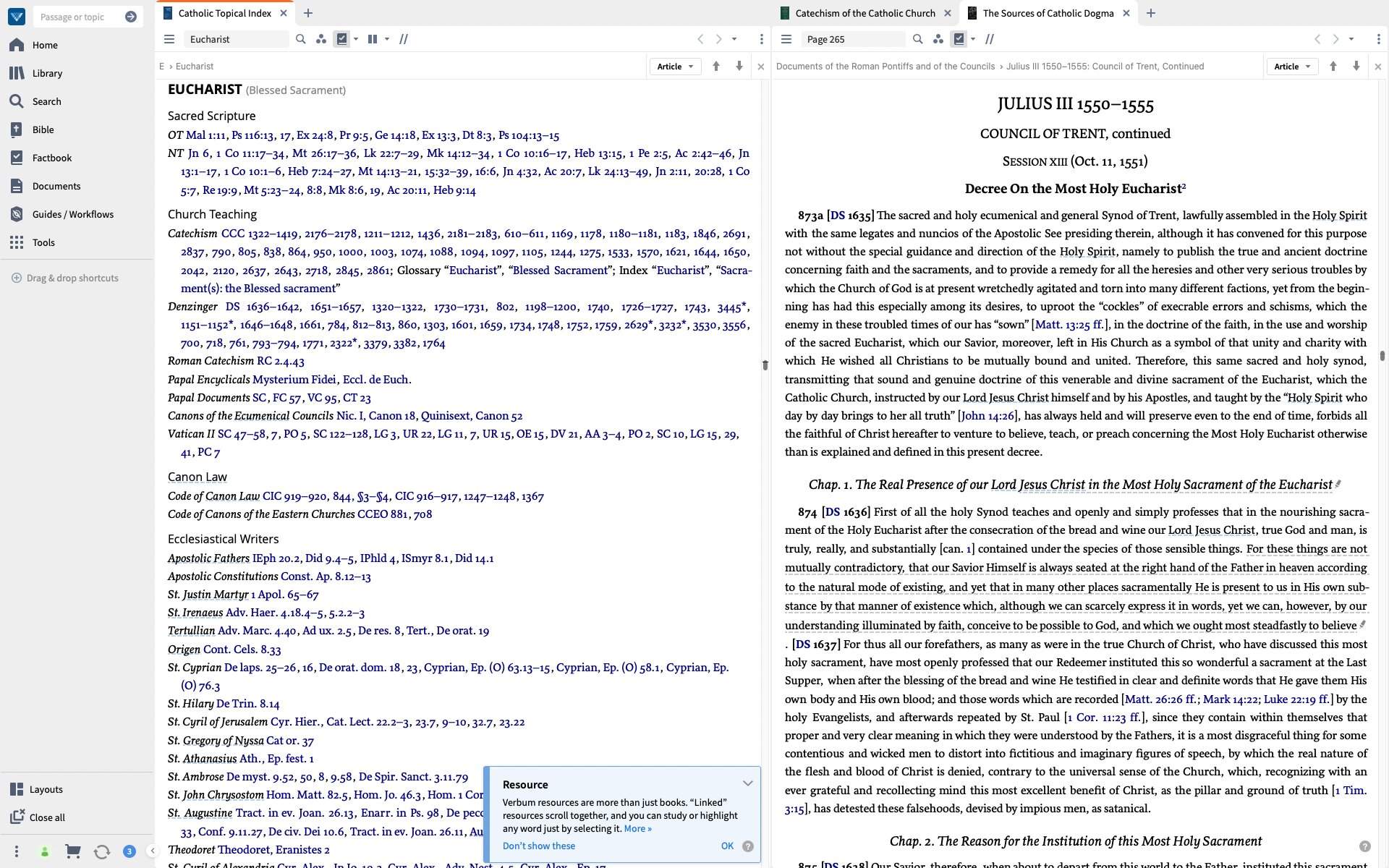Image resolution: width=1389 pixels, height=868 pixels.
Task: Open Documents in the sidebar
Action: coord(56,186)
